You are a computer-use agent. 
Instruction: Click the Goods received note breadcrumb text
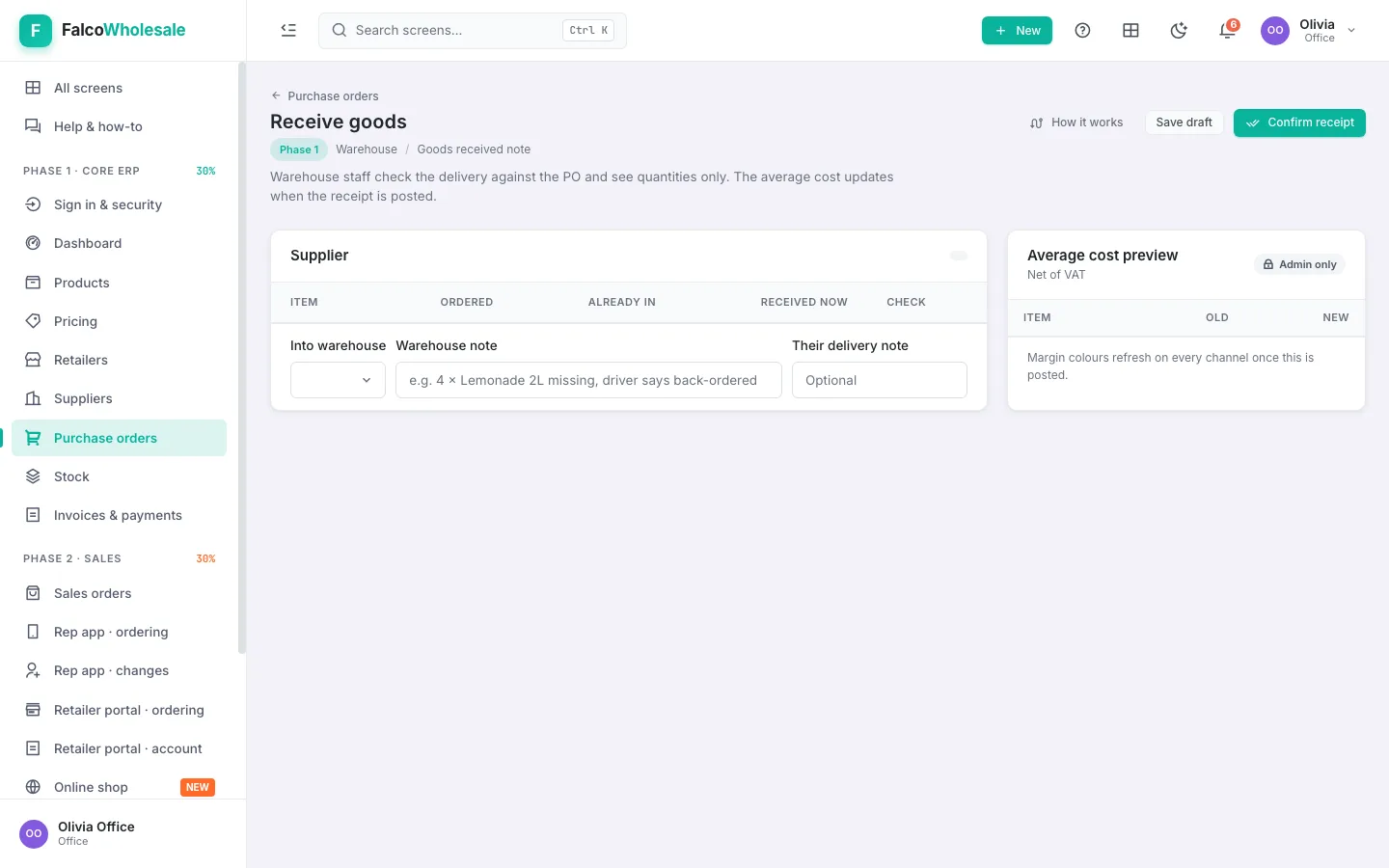pos(474,149)
